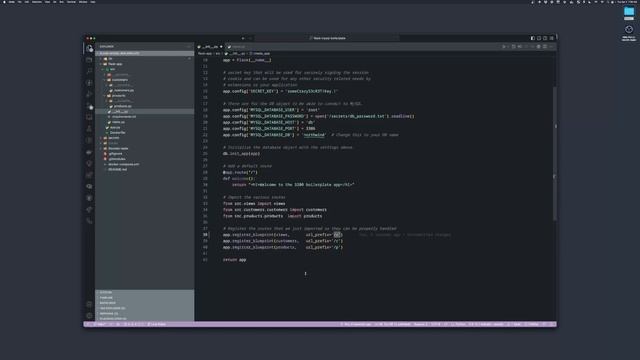Click src in the breadcrumb path
640x360 pixels.
pos(218,53)
